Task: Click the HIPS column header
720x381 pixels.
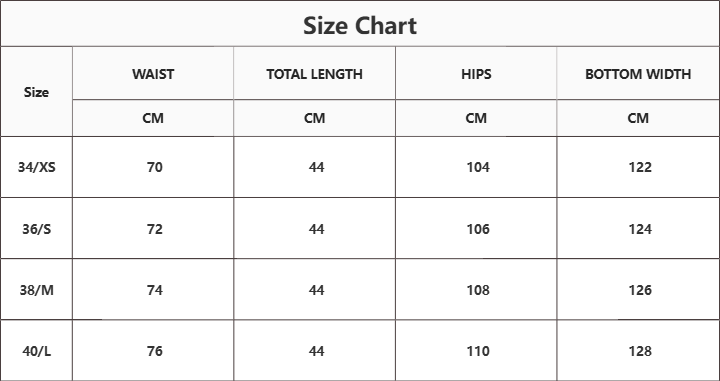Action: pos(476,74)
